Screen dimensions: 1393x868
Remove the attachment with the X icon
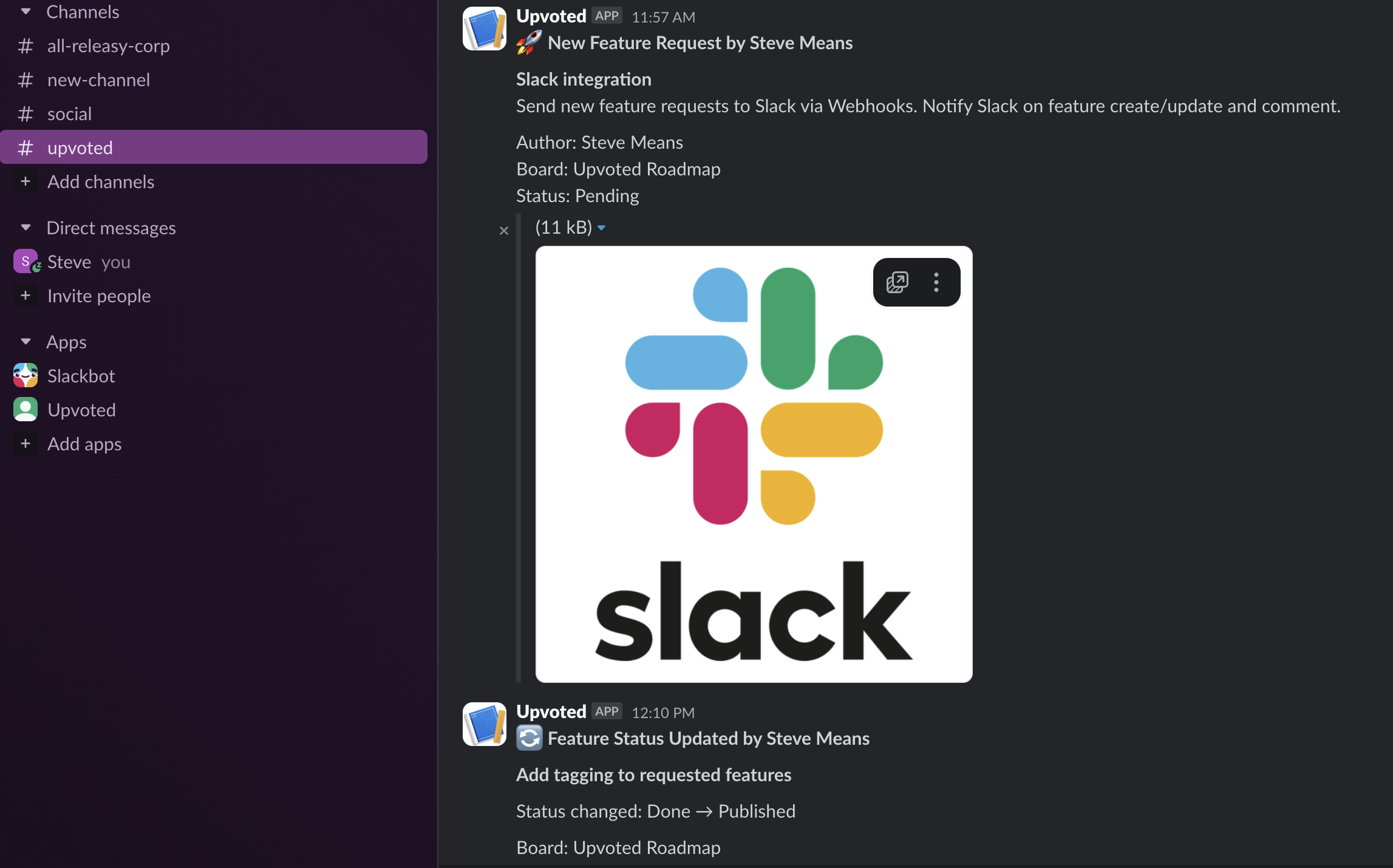point(503,231)
